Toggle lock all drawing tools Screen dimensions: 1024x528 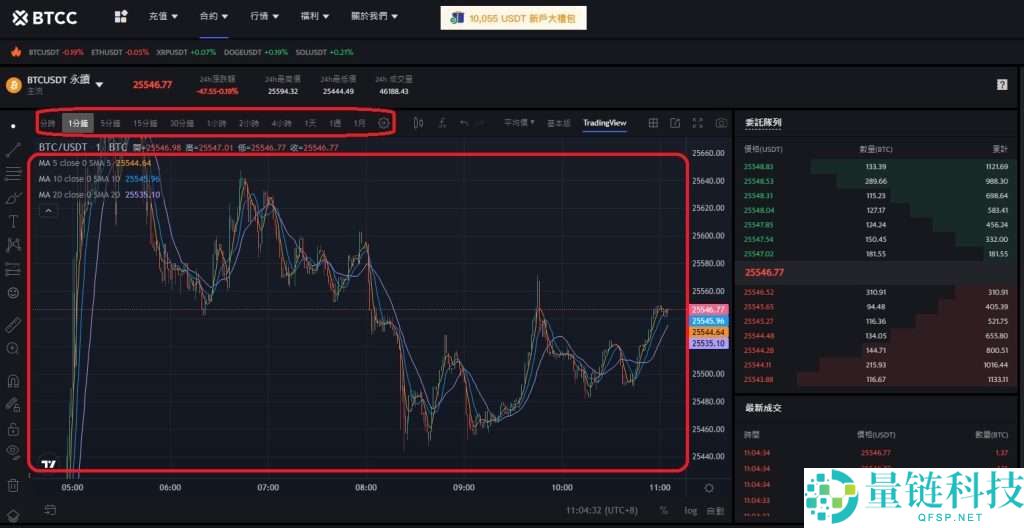pos(13,429)
